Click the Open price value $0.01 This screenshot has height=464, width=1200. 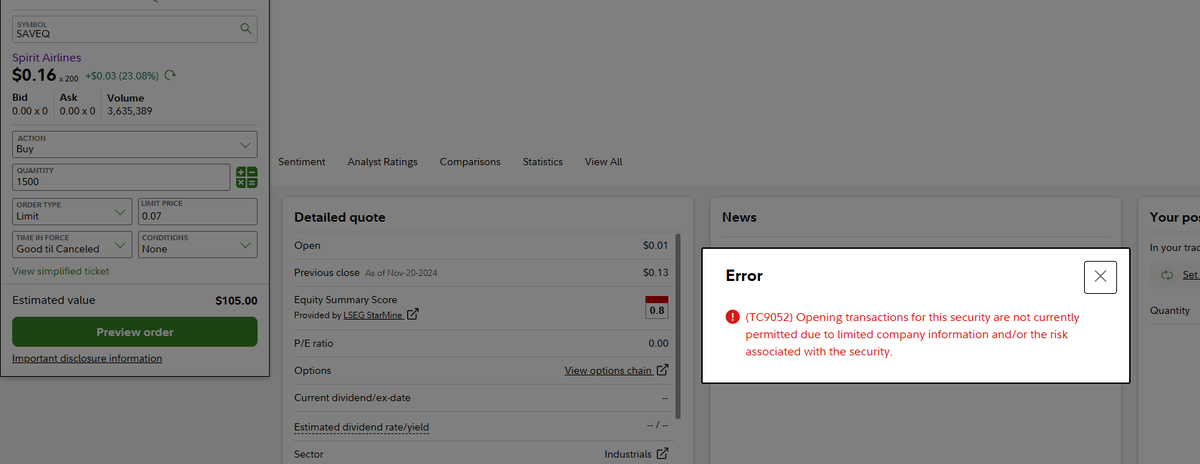[x=655, y=246]
